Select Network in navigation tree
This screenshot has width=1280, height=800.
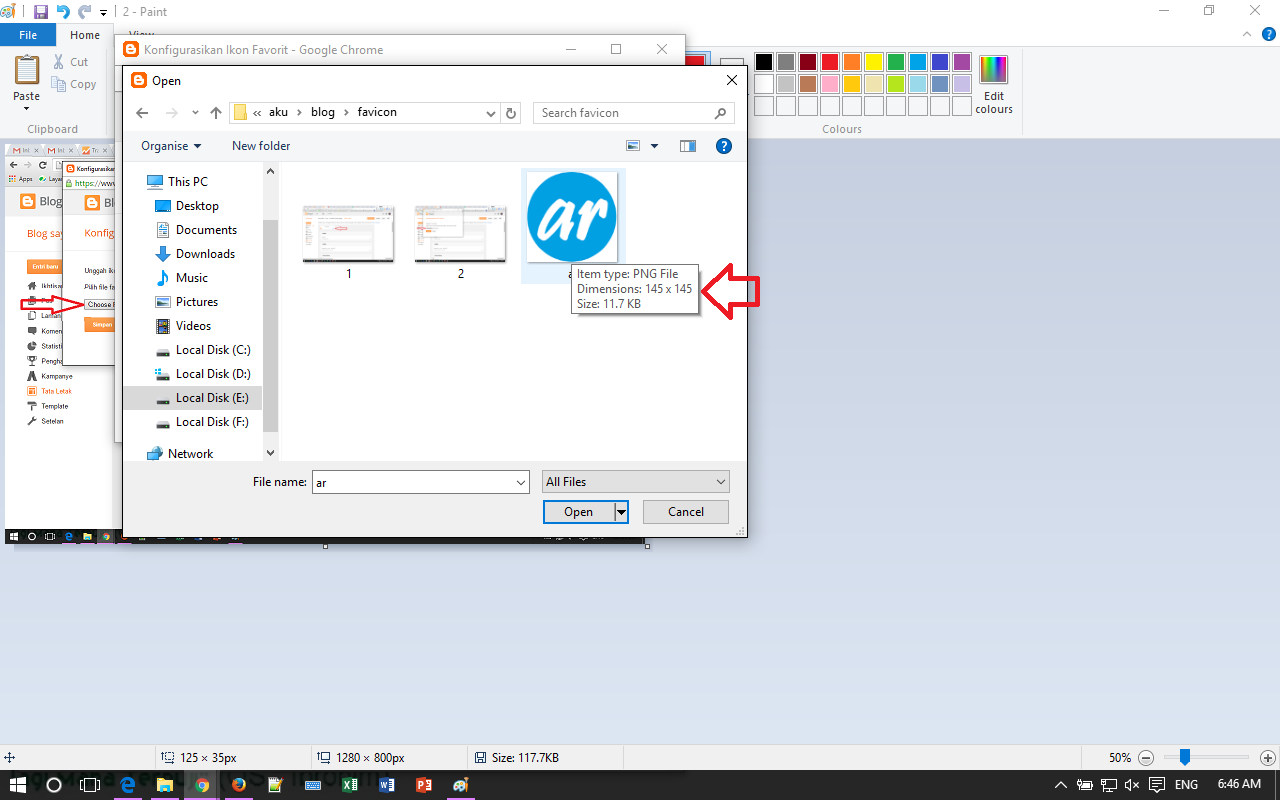(x=180, y=453)
